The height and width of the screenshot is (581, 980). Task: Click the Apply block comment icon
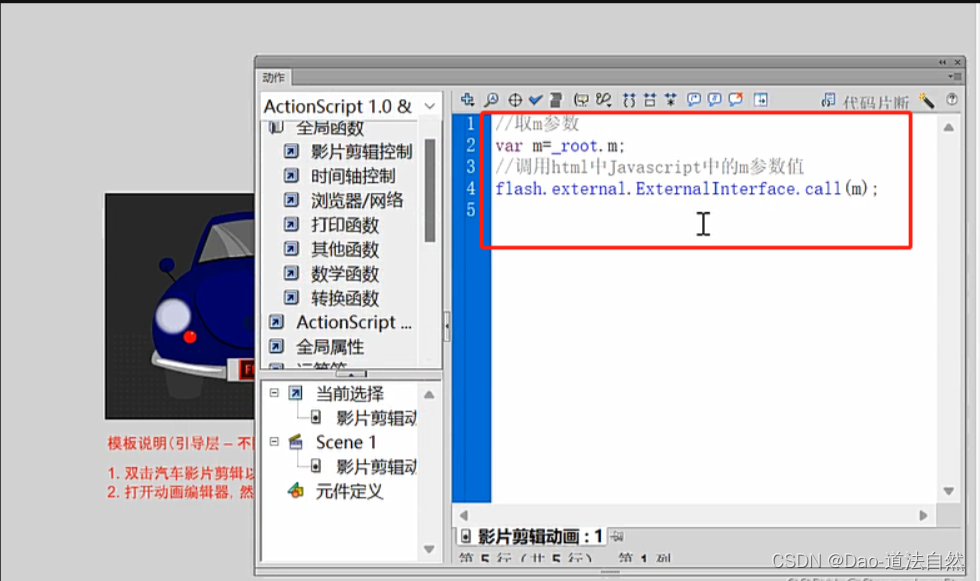point(693,99)
